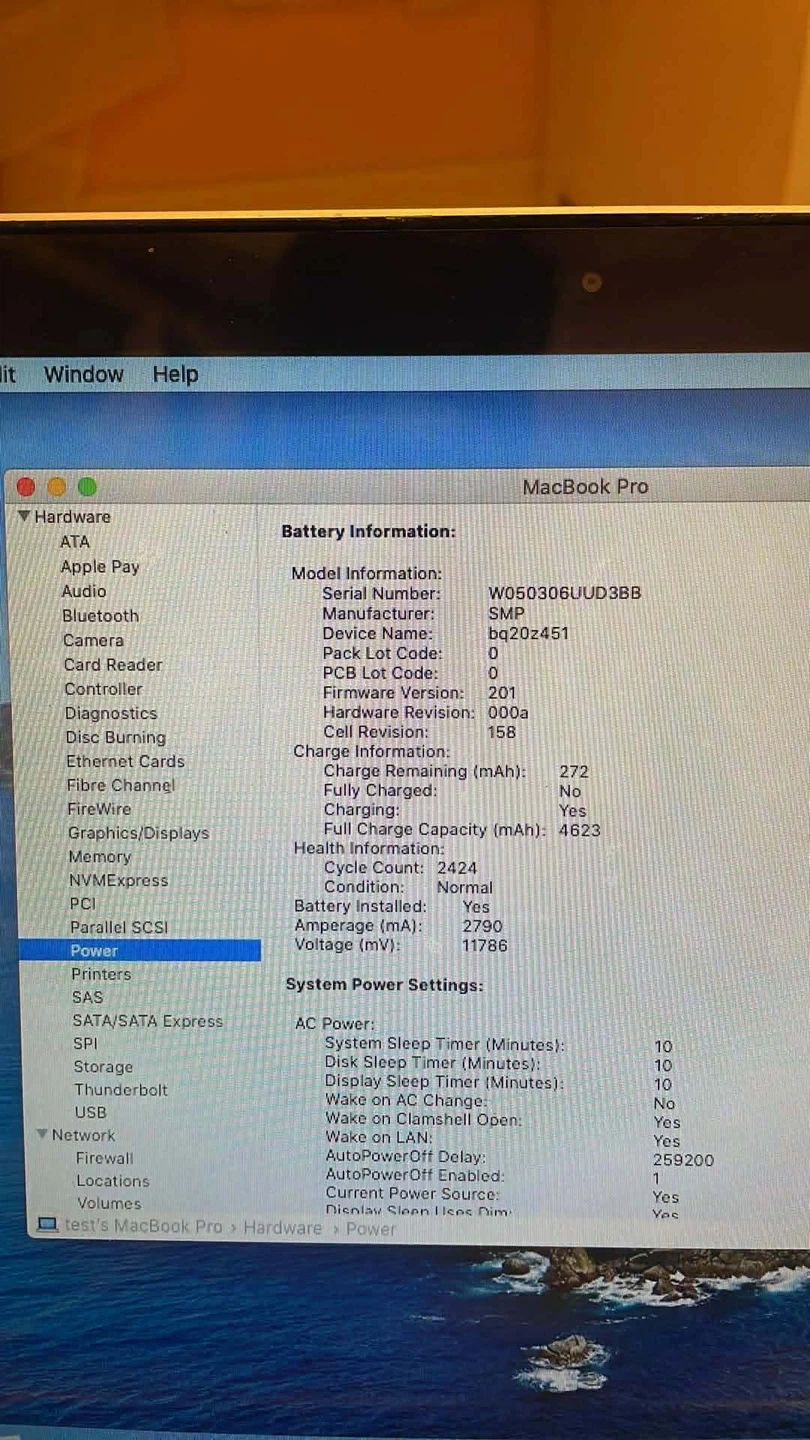810x1440 pixels.
Task: Select USB in the sidebar
Action: 90,1112
